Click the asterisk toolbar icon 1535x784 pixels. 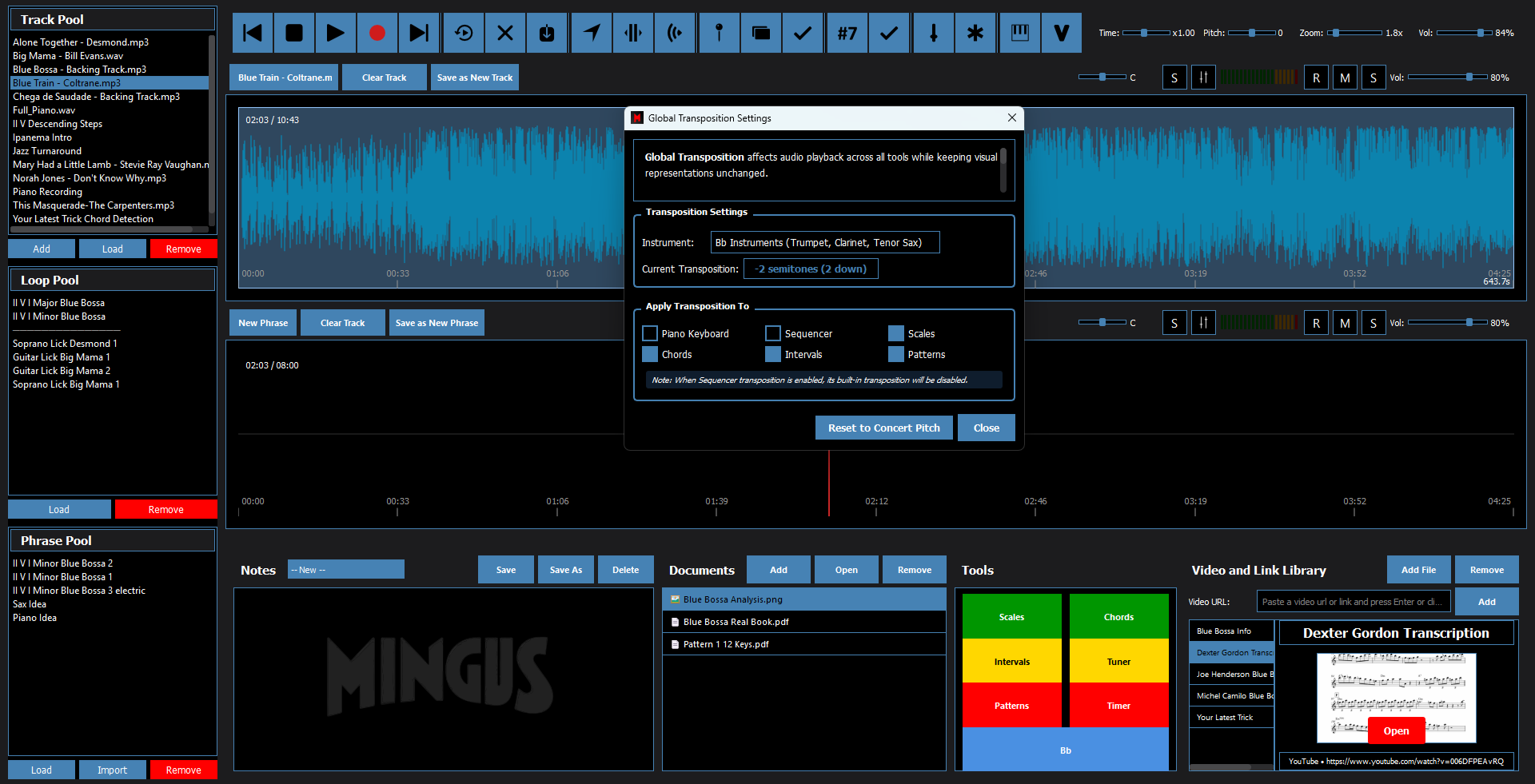click(975, 33)
